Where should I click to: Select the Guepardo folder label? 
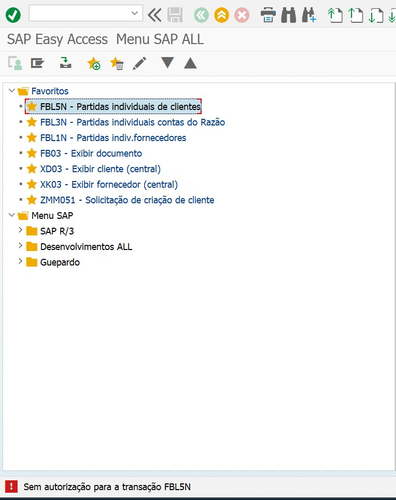pyautogui.click(x=60, y=262)
